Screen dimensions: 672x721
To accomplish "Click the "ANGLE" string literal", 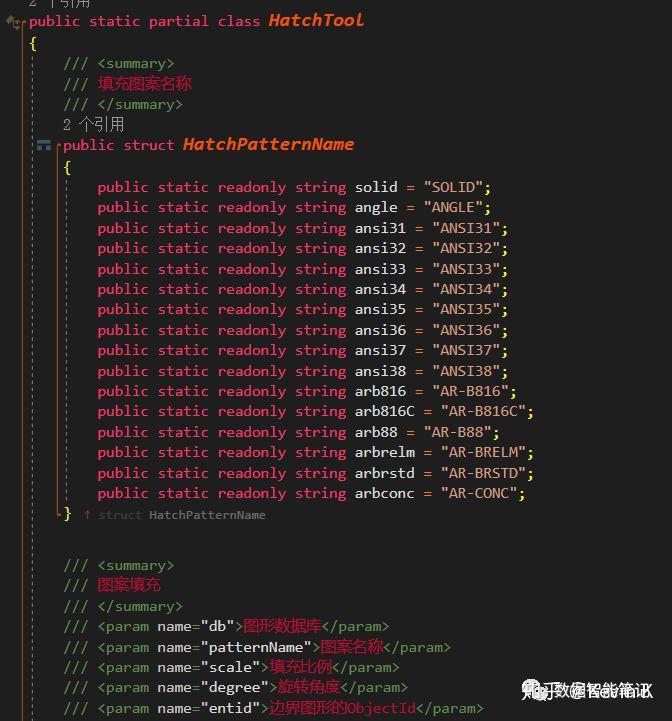I will [453, 207].
